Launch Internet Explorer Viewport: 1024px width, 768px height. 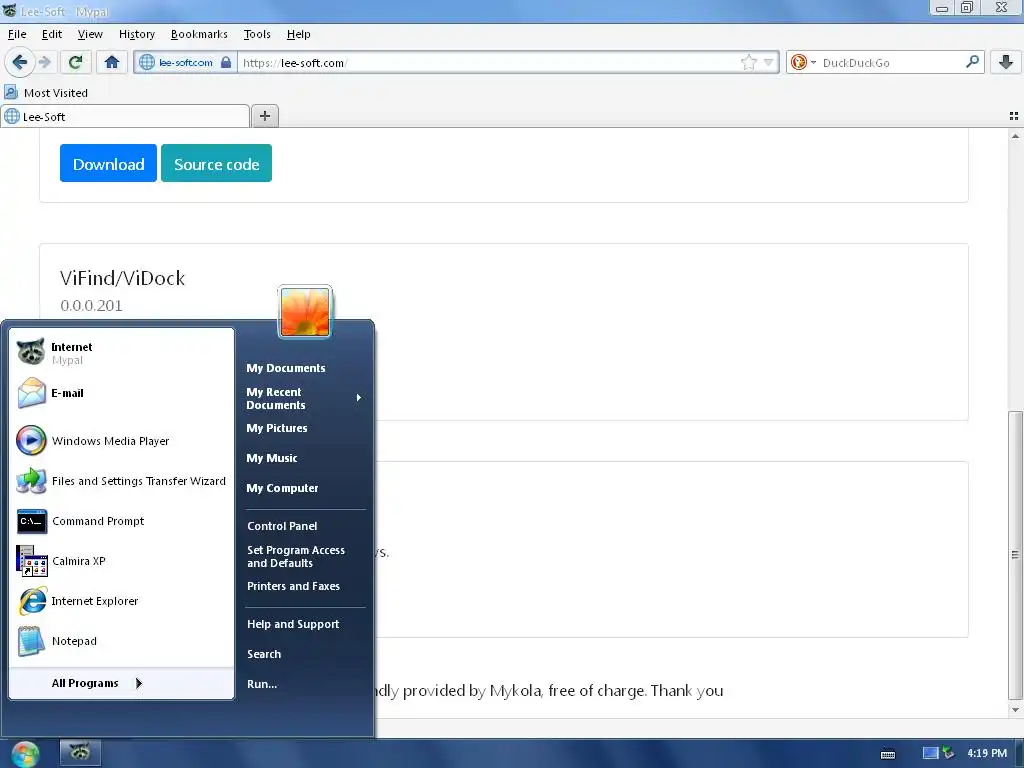[121, 601]
